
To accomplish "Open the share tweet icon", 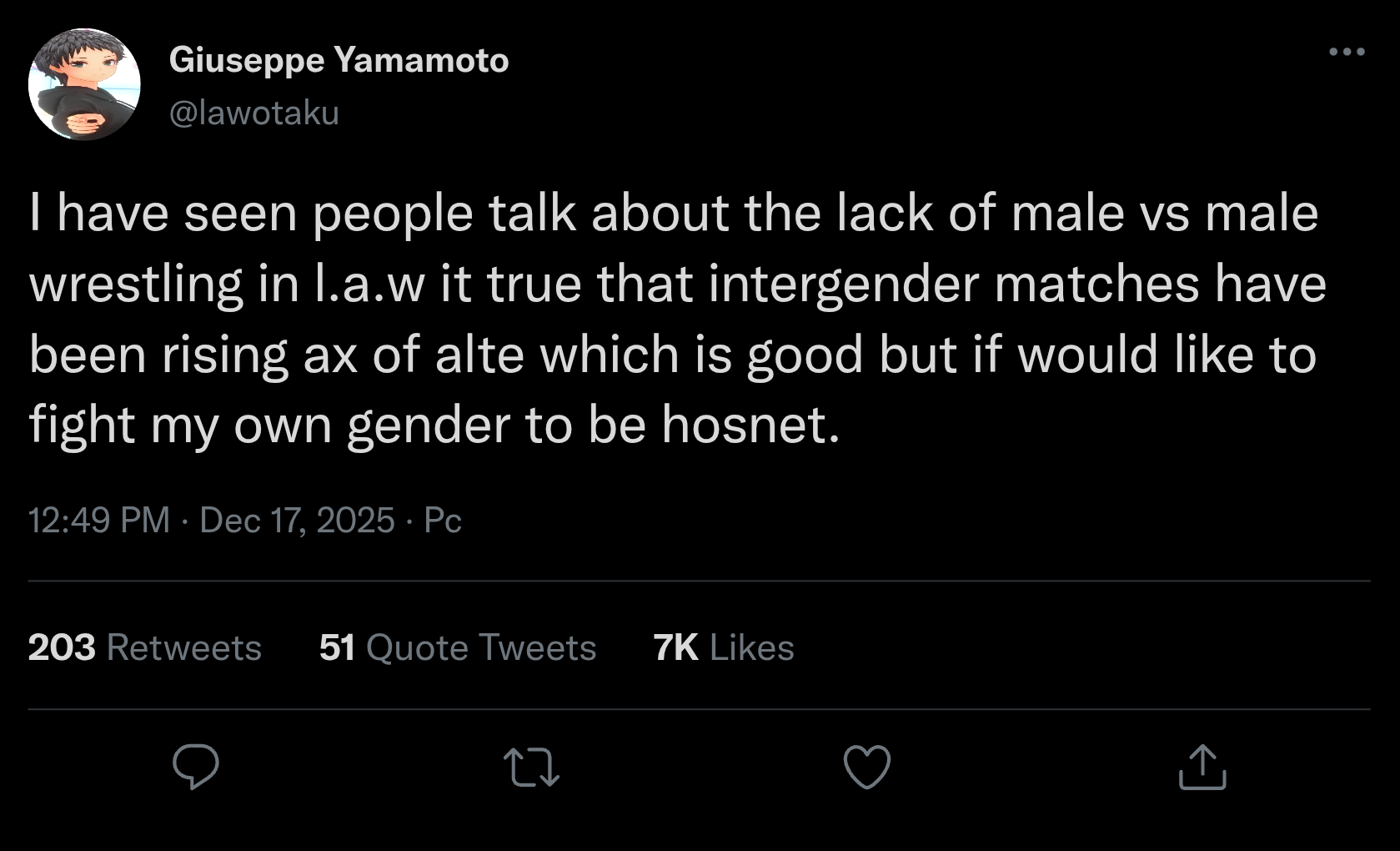I will click(1202, 767).
